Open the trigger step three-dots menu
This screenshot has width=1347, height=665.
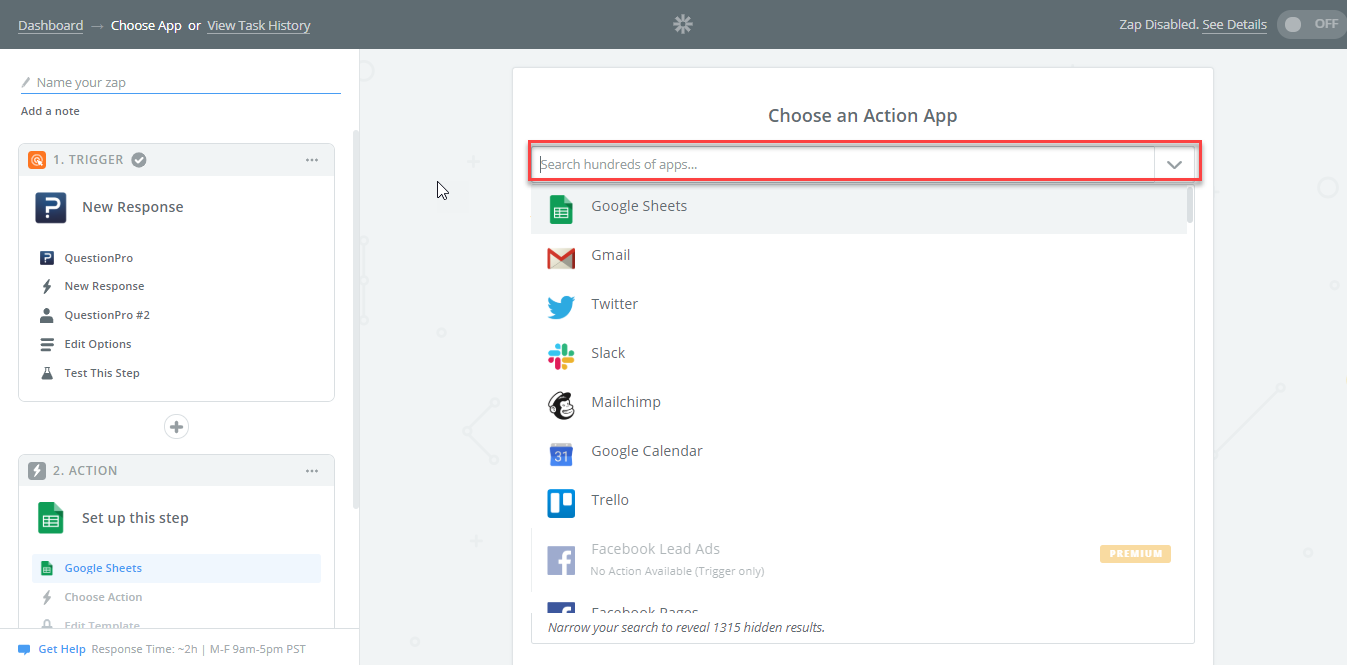[x=312, y=160]
